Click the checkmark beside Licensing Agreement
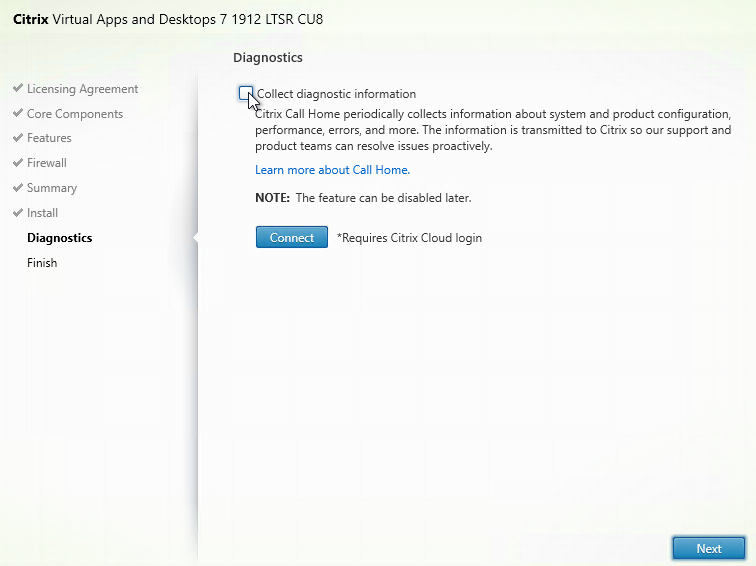 18,88
